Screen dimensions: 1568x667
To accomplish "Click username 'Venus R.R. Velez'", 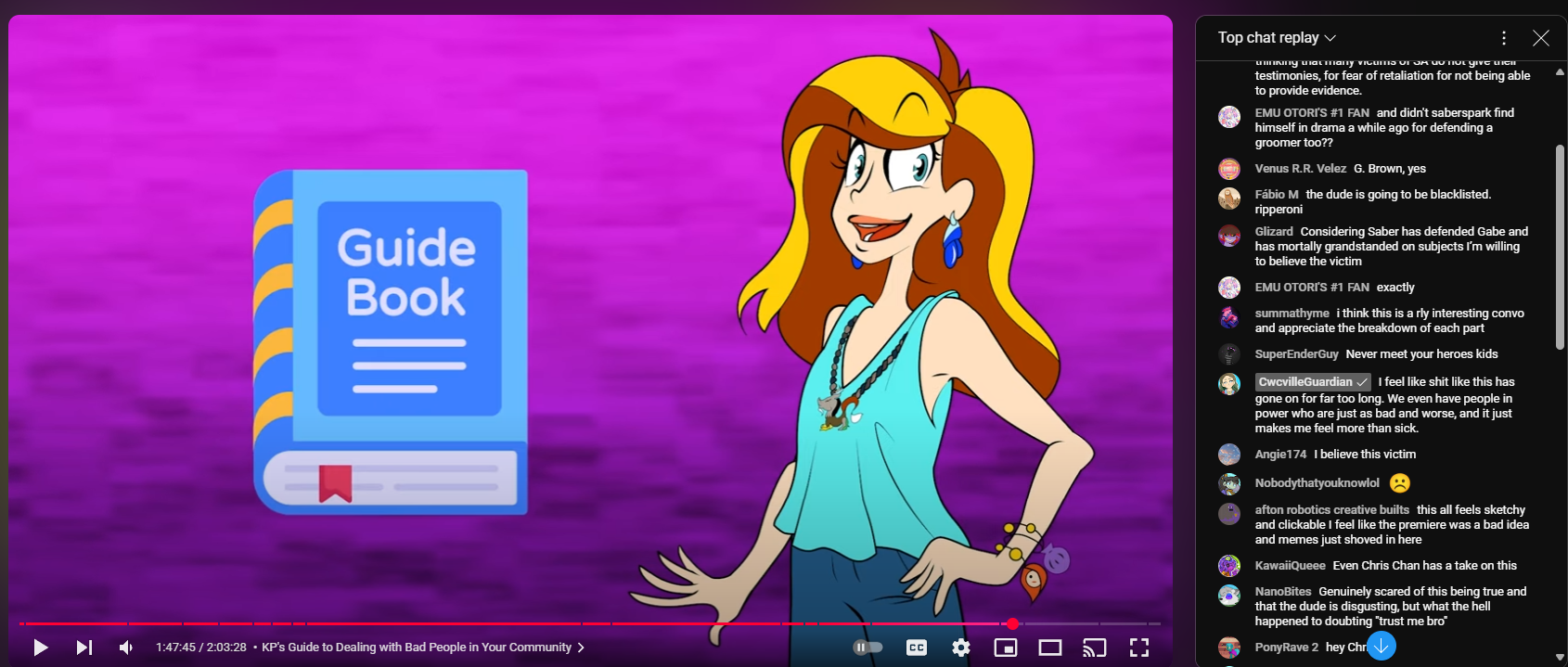I will [x=1301, y=169].
